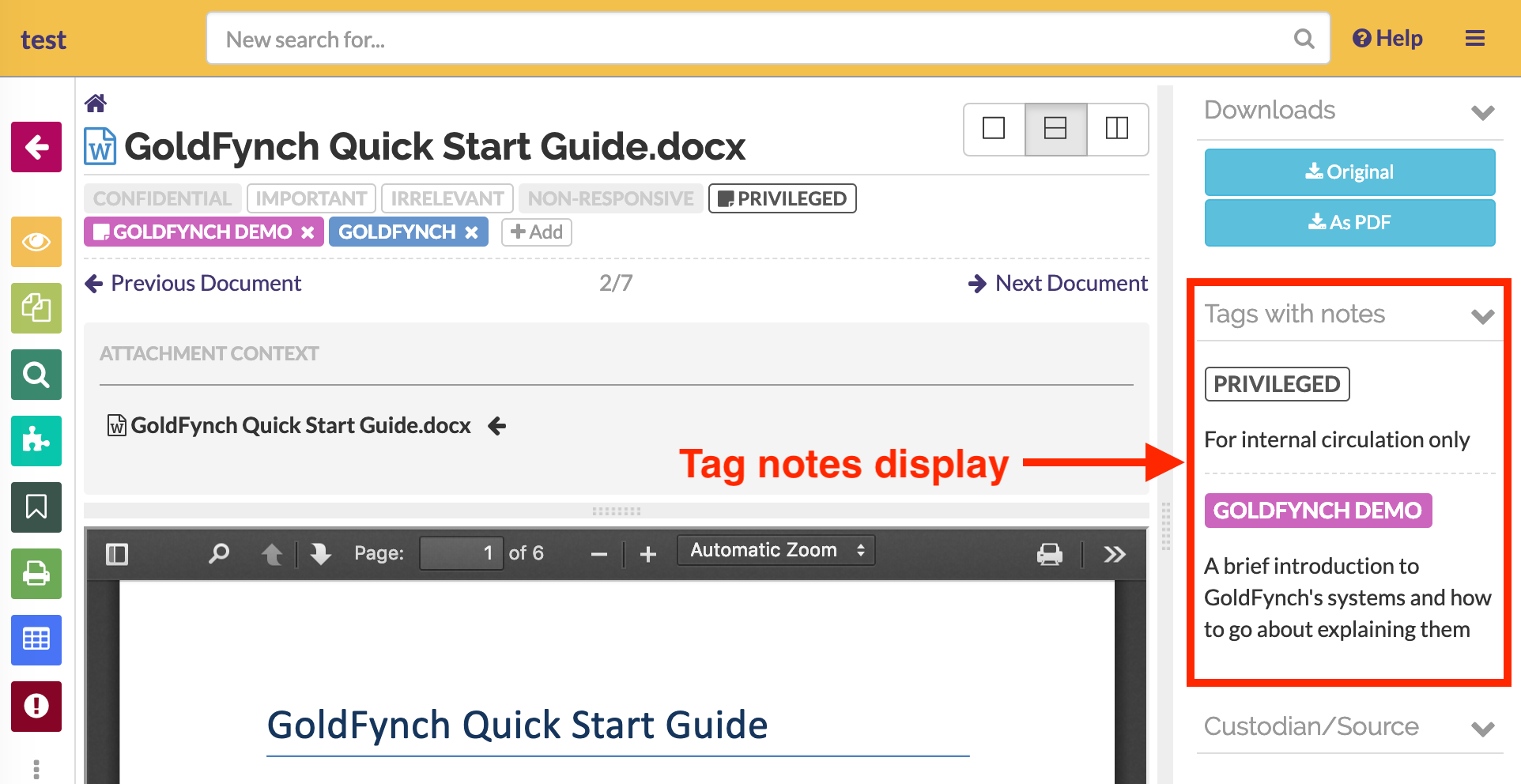Click arrow beside attachment GoldFynch Quick Start Guide.docx
Screen dimensions: 1521x784
497,426
